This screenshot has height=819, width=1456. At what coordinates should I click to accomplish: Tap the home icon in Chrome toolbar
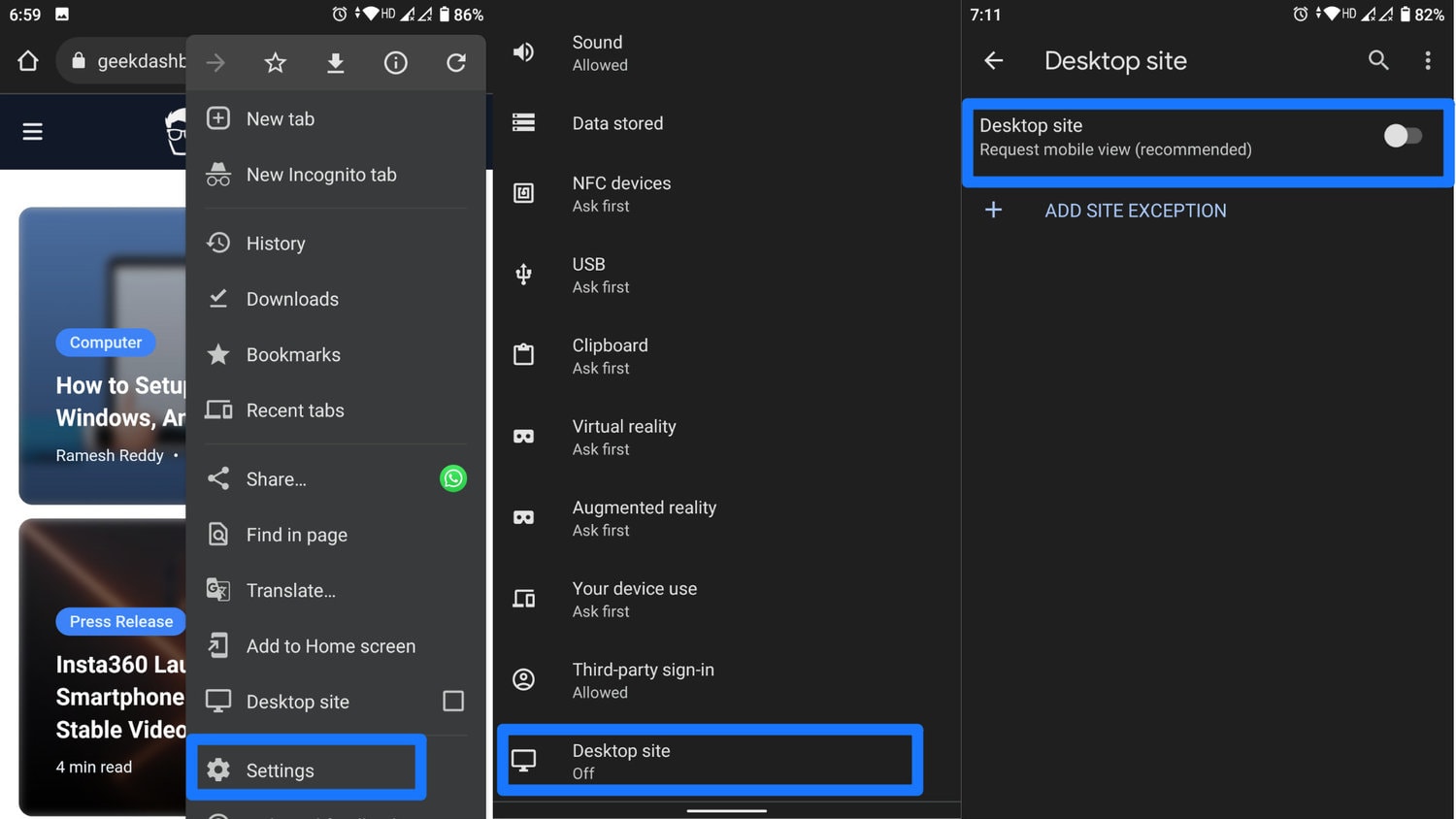coord(28,61)
